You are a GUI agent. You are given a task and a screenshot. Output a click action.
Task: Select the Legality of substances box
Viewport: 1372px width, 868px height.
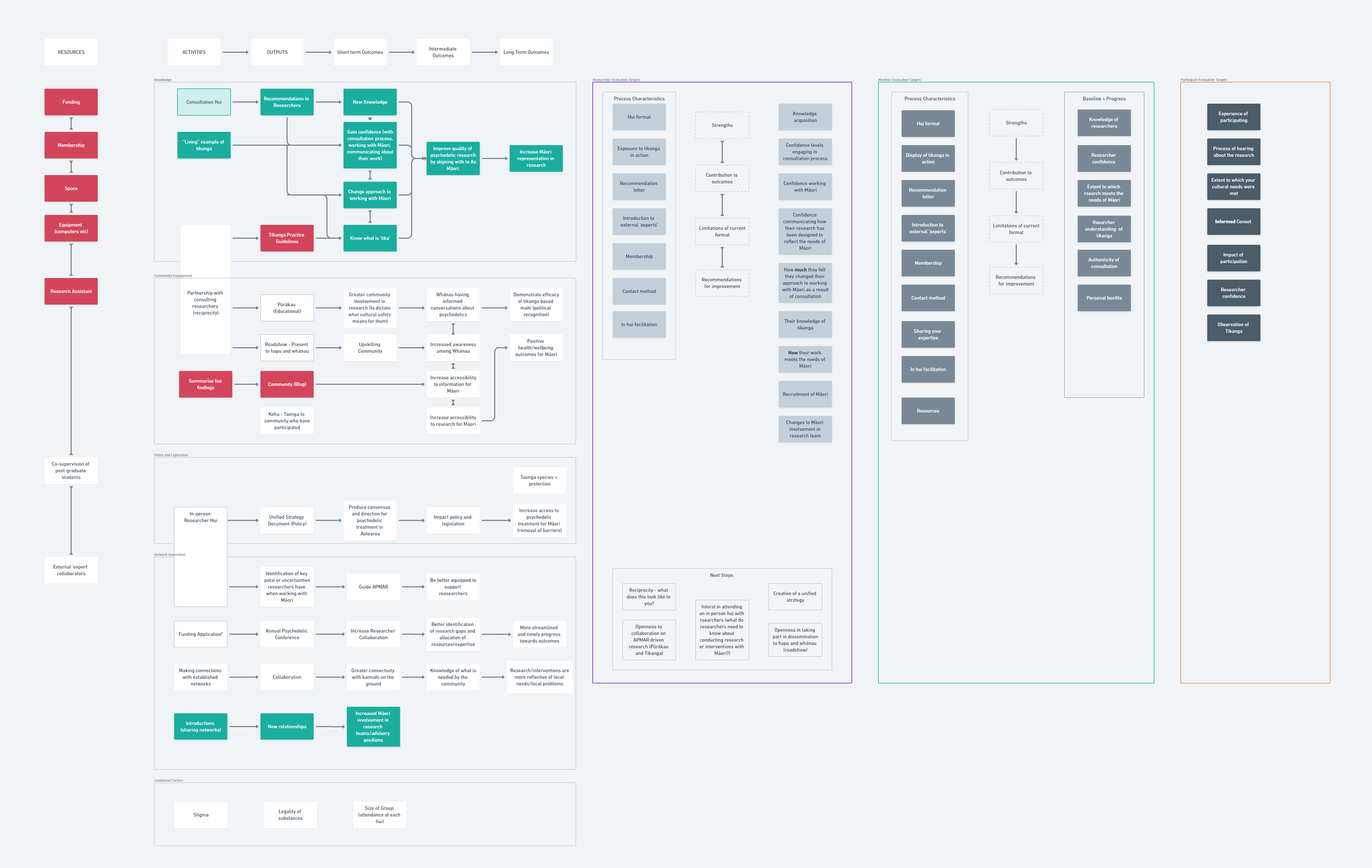[290, 815]
